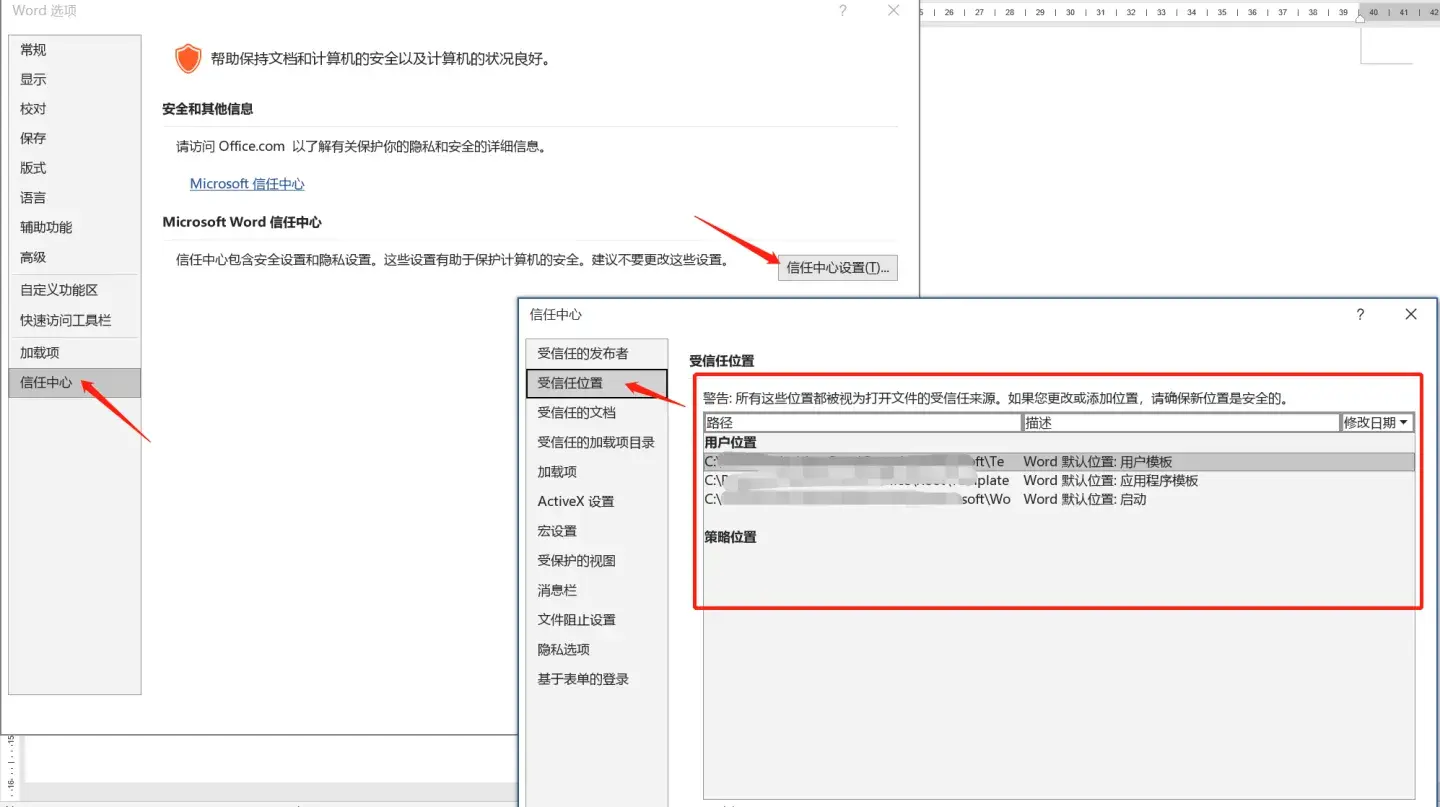Click the help icon in 信任中心 dialog
The height and width of the screenshot is (807, 1440).
pyautogui.click(x=1360, y=314)
